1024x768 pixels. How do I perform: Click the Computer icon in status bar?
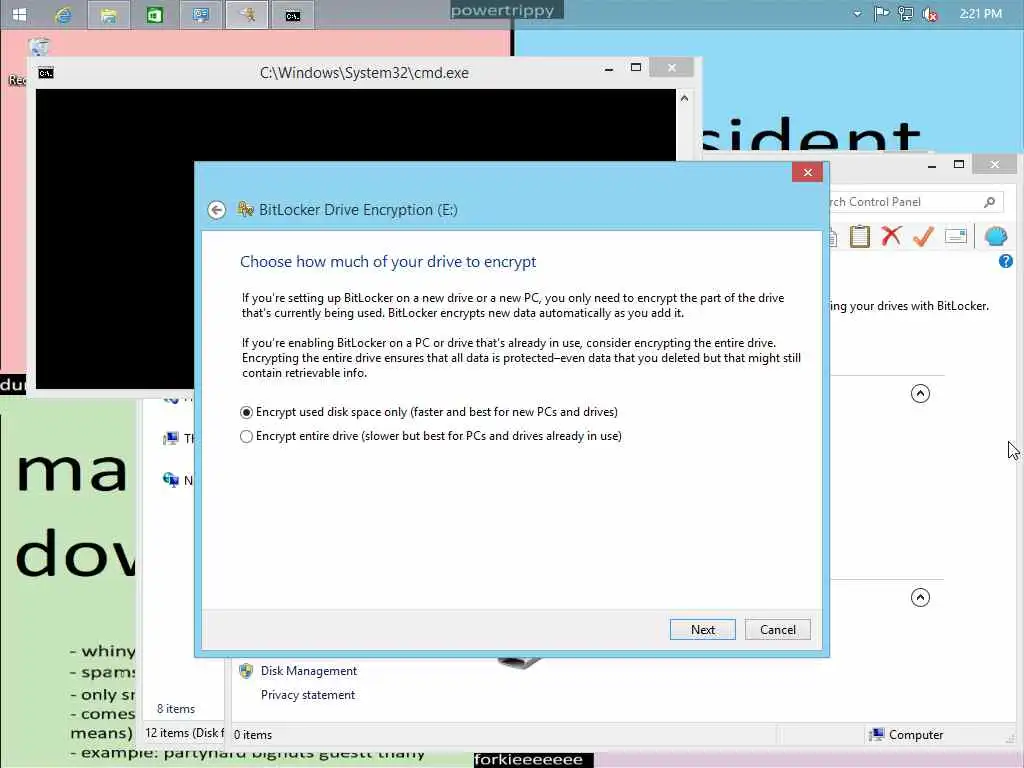point(877,735)
